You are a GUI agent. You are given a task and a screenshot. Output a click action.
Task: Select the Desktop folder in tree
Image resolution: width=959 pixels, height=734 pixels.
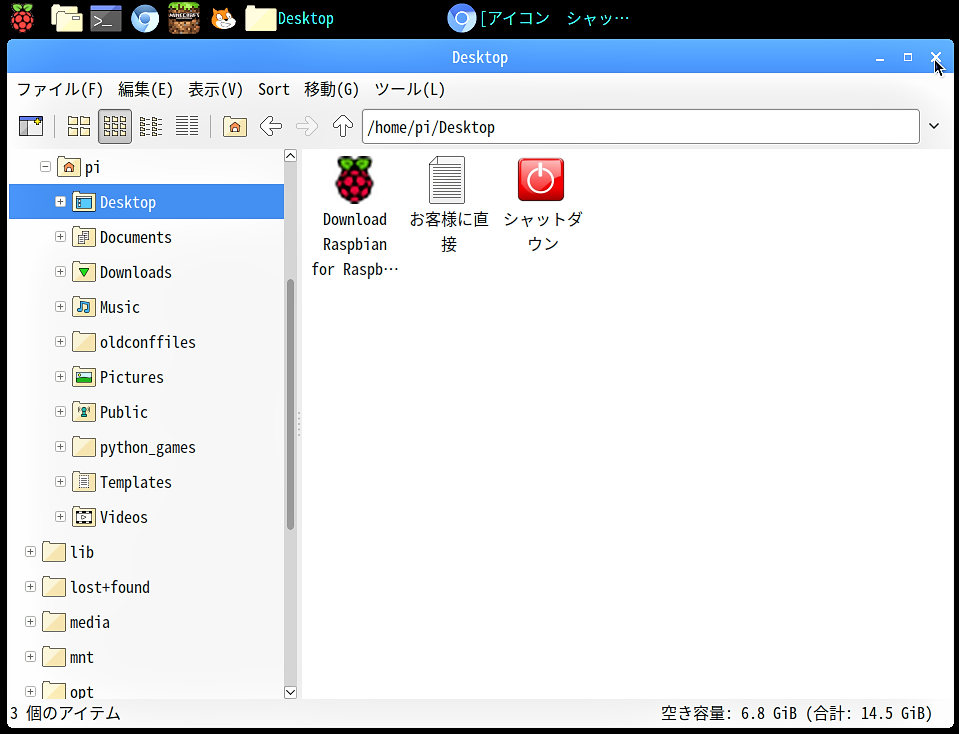[x=146, y=201]
